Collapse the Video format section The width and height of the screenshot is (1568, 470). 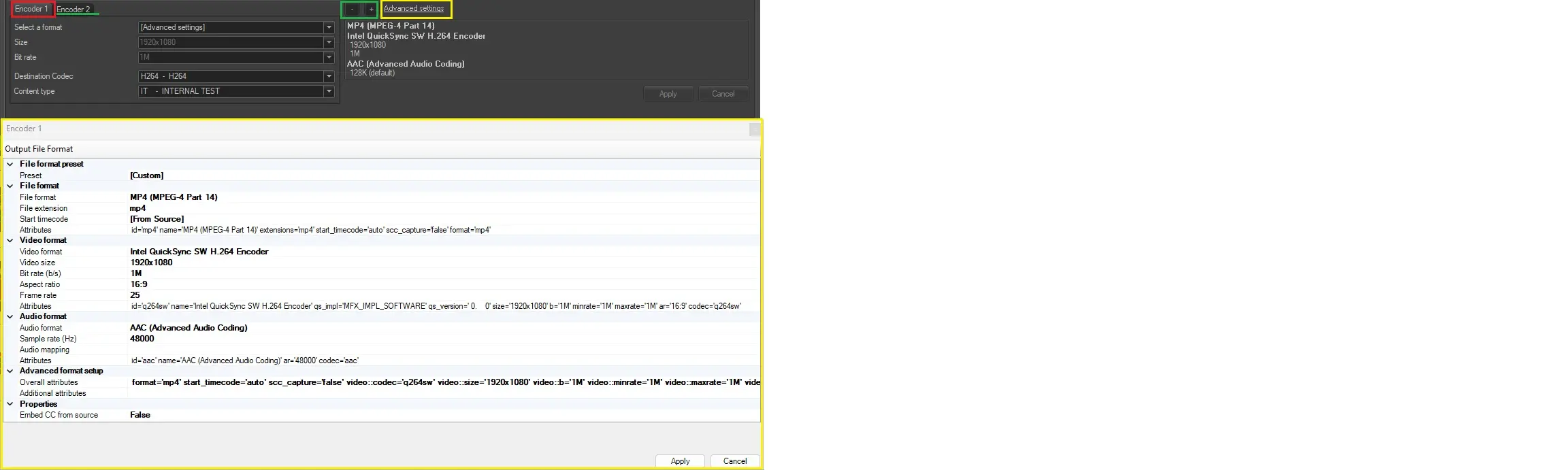[10, 240]
